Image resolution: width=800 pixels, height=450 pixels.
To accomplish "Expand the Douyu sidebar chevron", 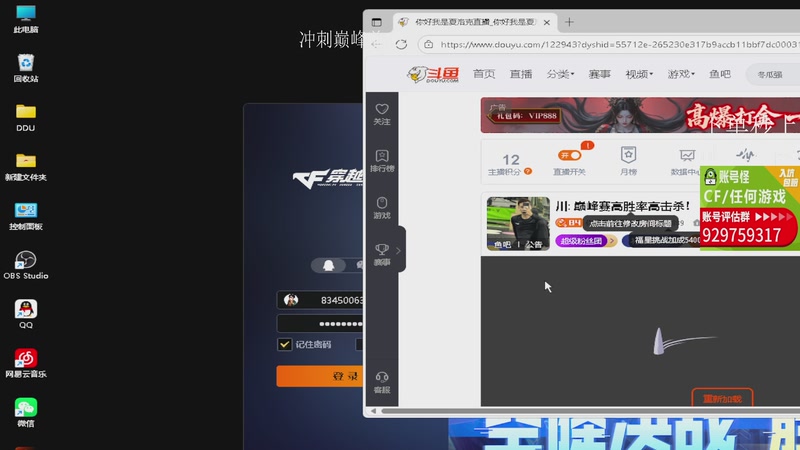I will tap(398, 251).
